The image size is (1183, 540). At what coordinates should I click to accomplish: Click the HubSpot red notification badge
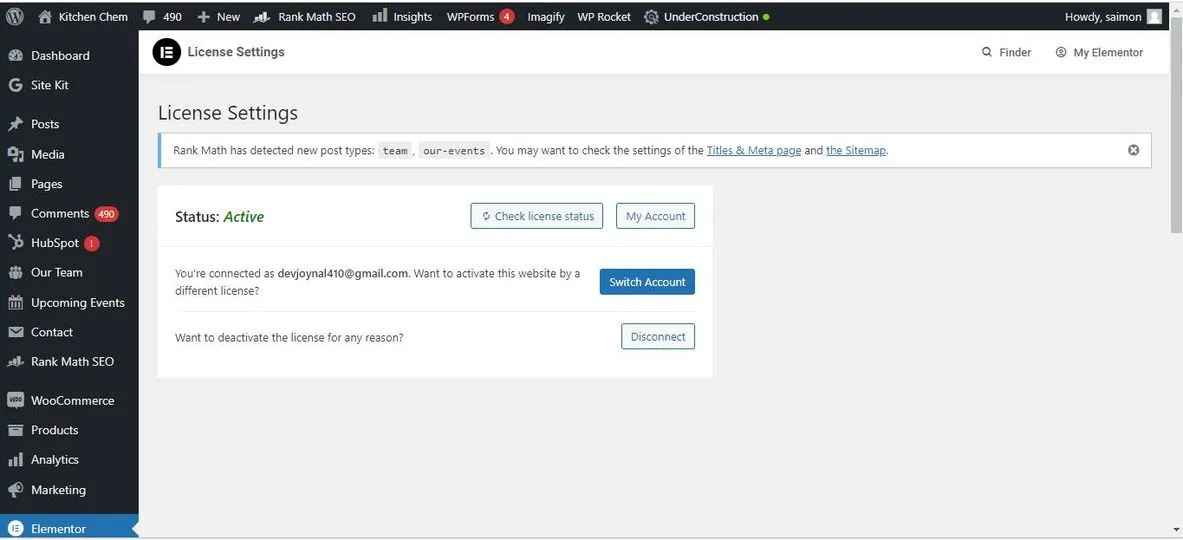91,243
